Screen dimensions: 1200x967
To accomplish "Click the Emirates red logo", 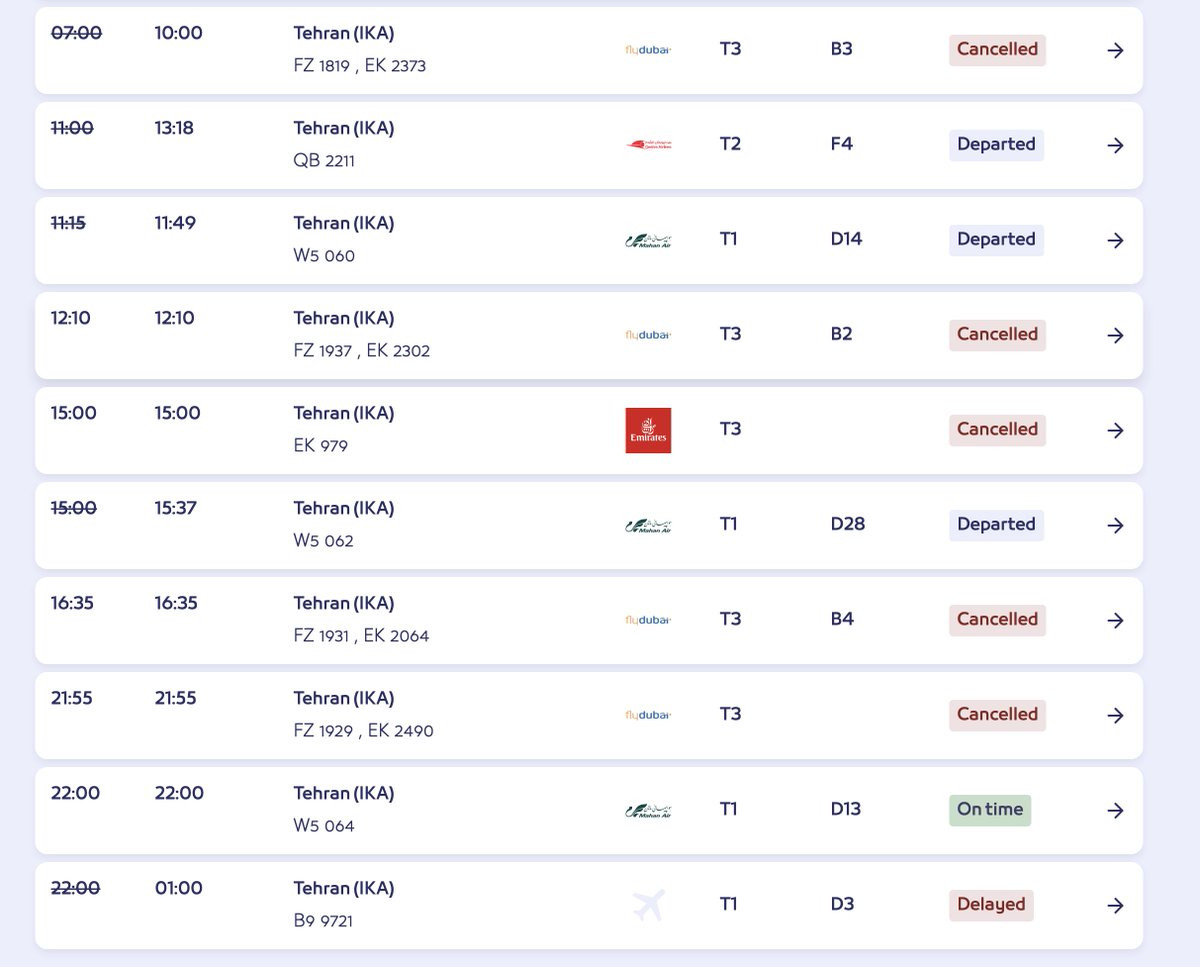I will [x=648, y=430].
